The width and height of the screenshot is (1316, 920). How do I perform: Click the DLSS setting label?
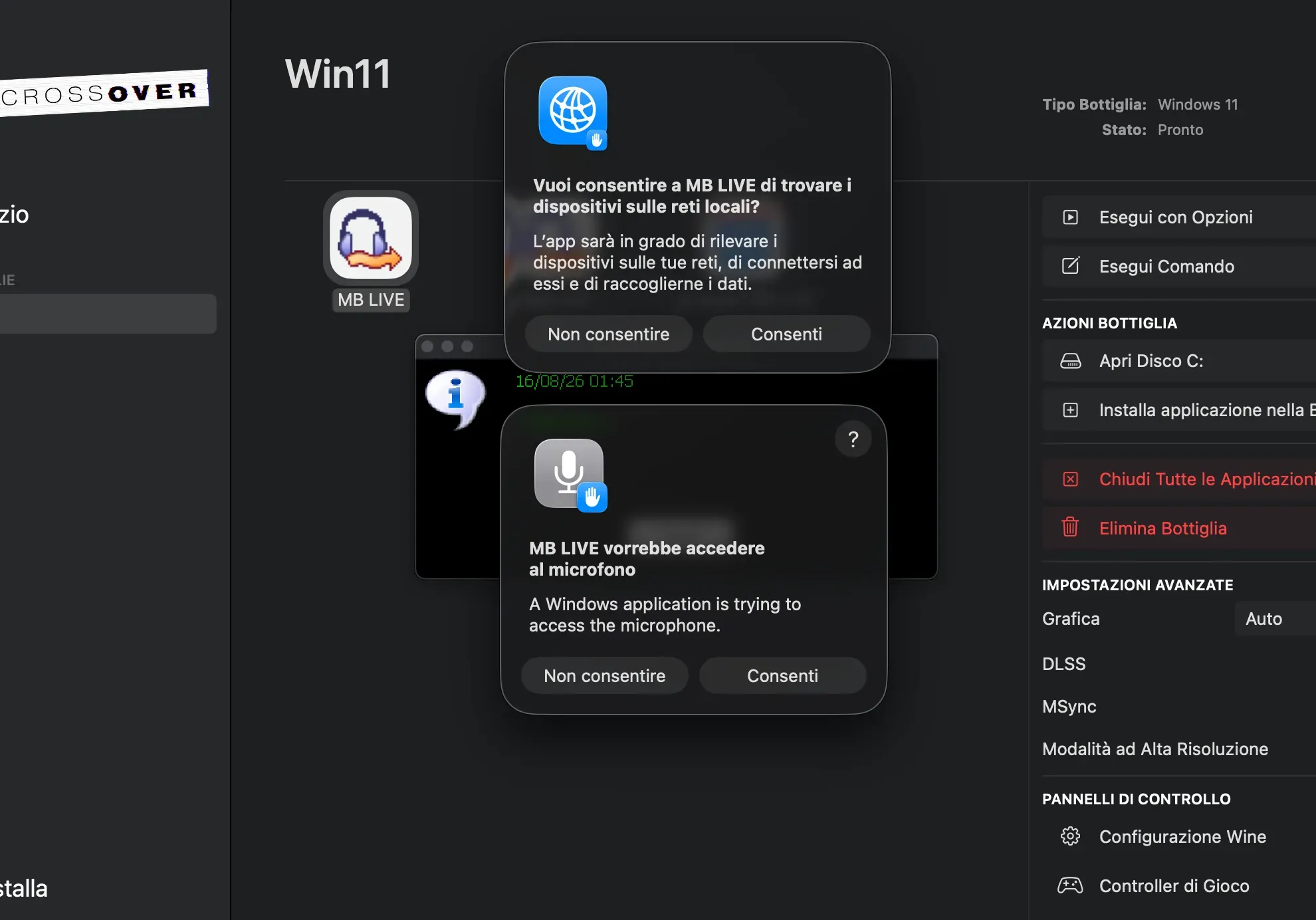click(1063, 664)
